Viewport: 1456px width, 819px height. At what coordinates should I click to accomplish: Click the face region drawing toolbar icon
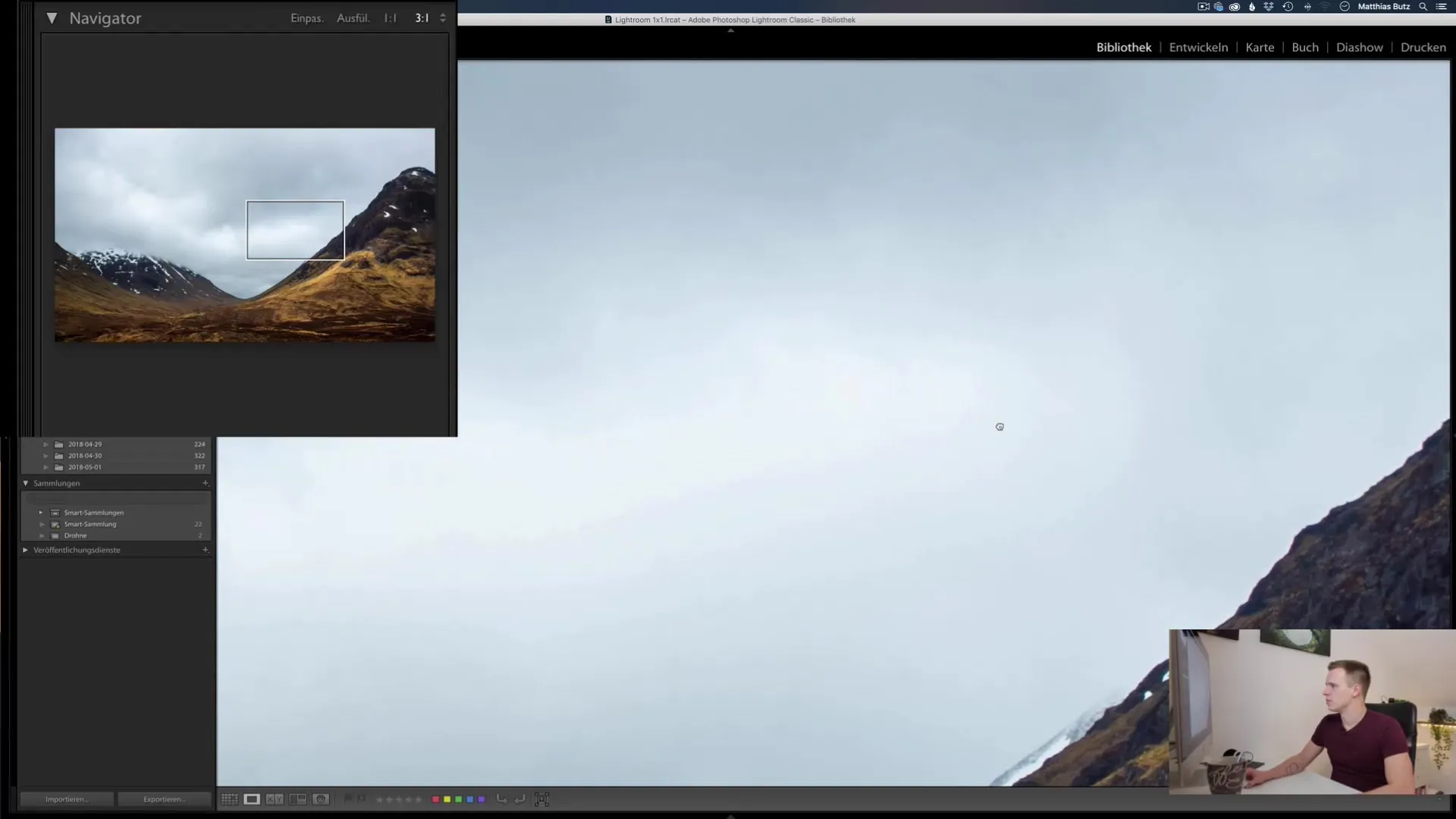coord(541,799)
